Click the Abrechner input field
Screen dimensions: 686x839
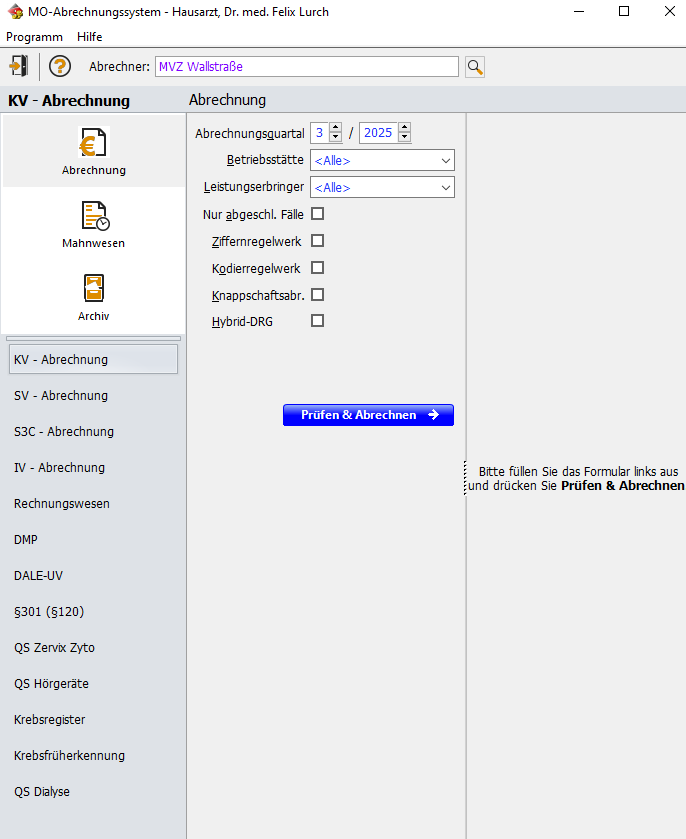306,67
